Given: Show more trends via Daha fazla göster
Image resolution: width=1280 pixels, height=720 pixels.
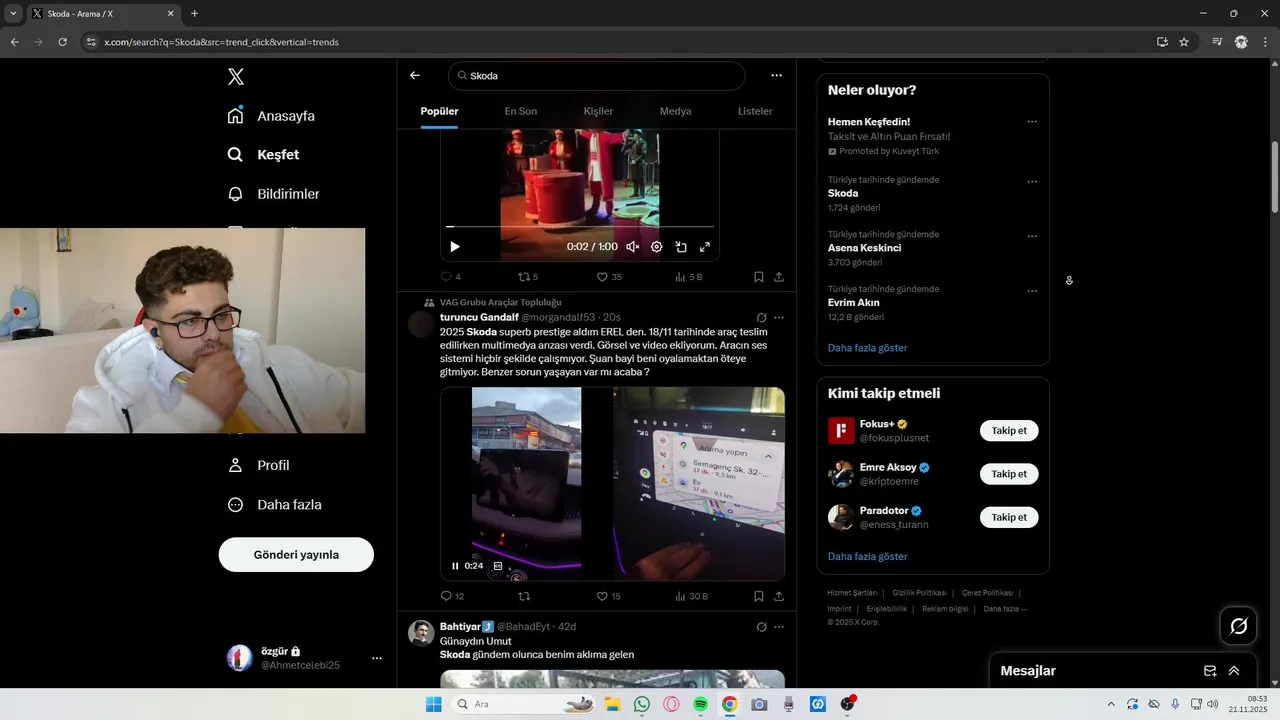Looking at the screenshot, I should pos(867,348).
